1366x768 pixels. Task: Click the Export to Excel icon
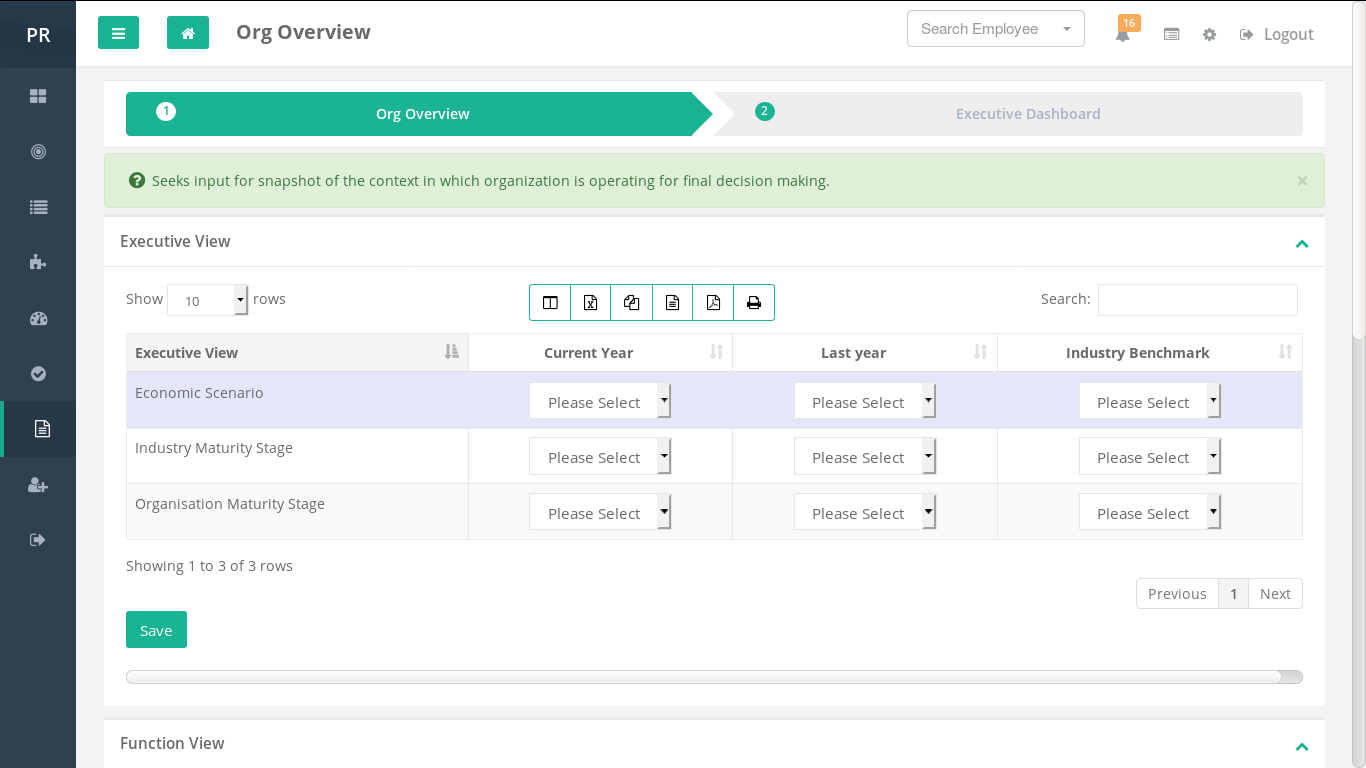tap(590, 303)
